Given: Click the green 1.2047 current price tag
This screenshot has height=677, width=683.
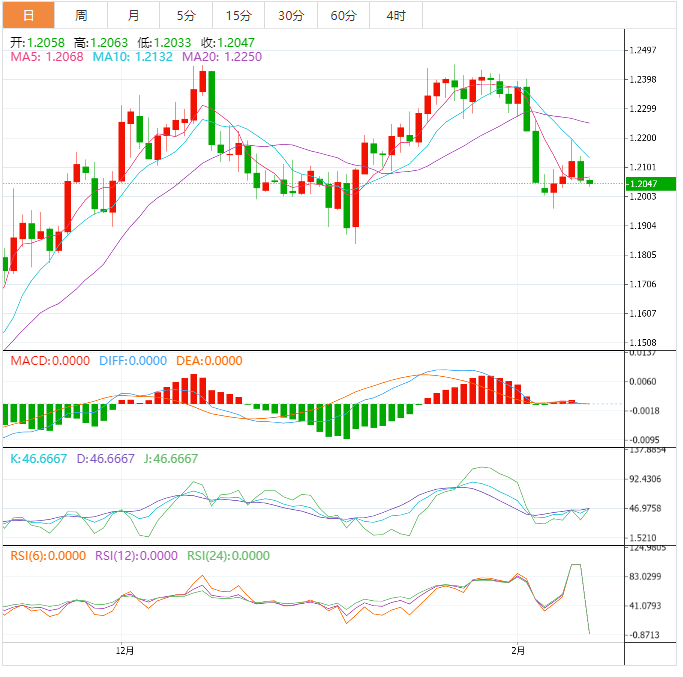Looking at the screenshot, I should (650, 184).
